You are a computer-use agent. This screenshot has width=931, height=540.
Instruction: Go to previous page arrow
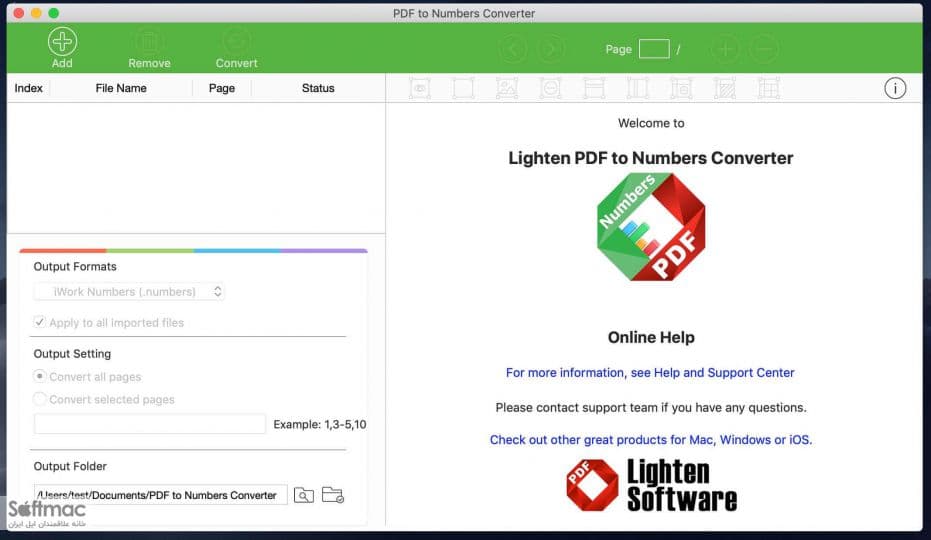(x=513, y=49)
